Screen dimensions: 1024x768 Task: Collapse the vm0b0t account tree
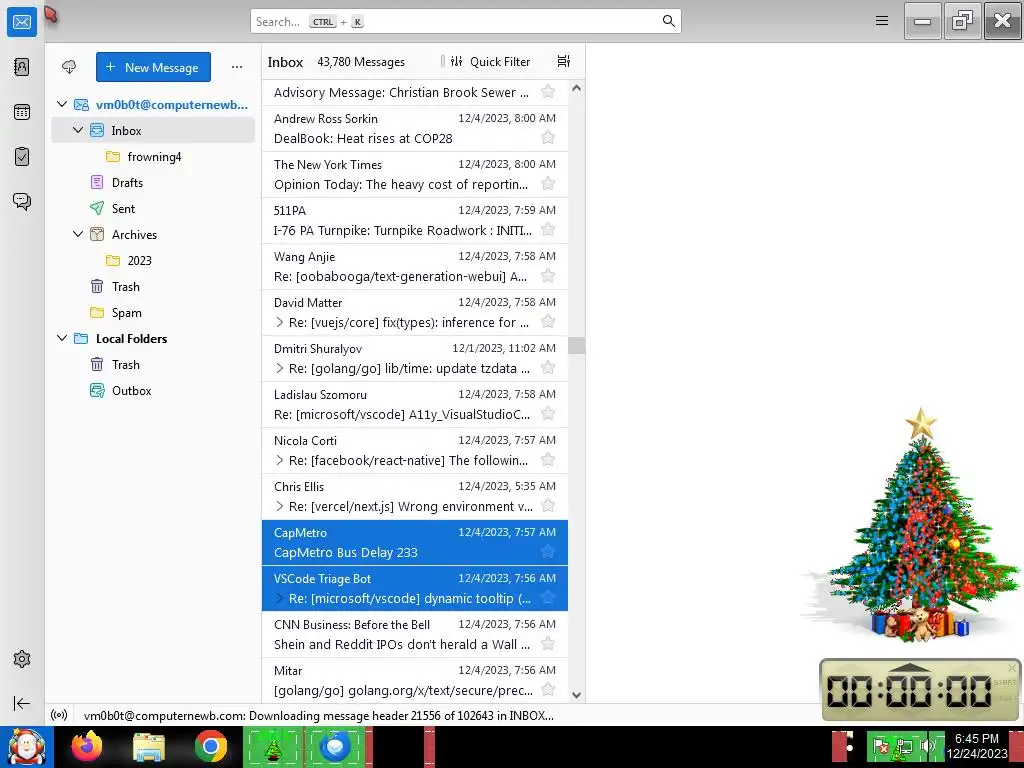(x=62, y=104)
